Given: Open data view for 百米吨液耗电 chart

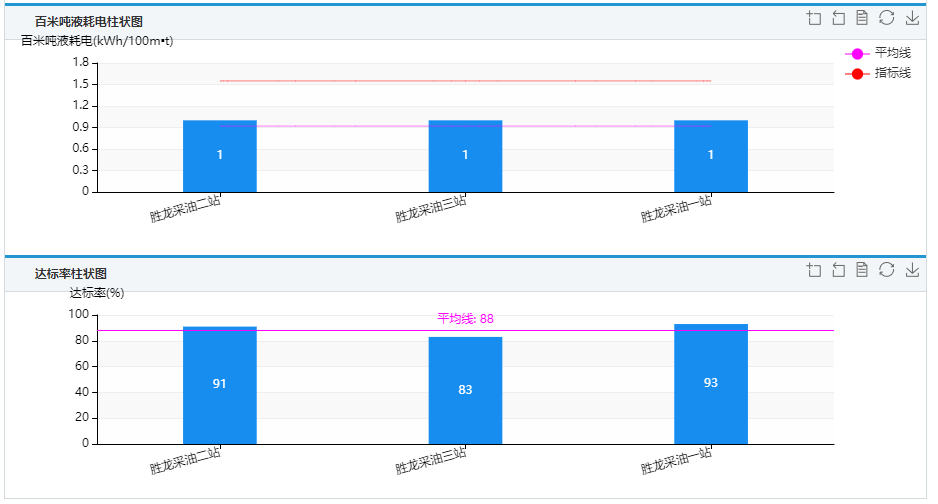Looking at the screenshot, I should pos(862,18).
